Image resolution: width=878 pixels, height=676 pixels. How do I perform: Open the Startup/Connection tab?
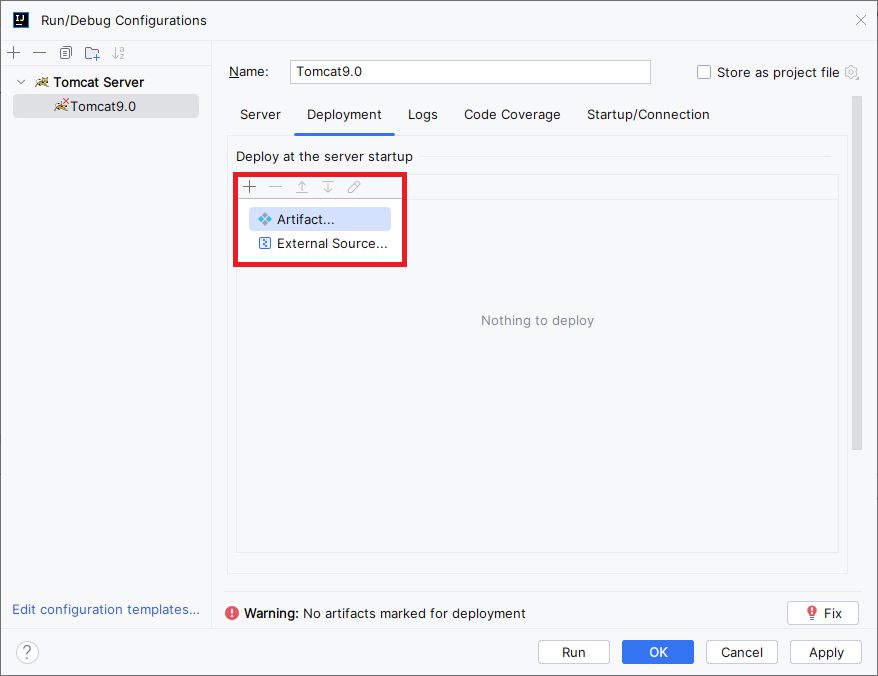tap(648, 114)
